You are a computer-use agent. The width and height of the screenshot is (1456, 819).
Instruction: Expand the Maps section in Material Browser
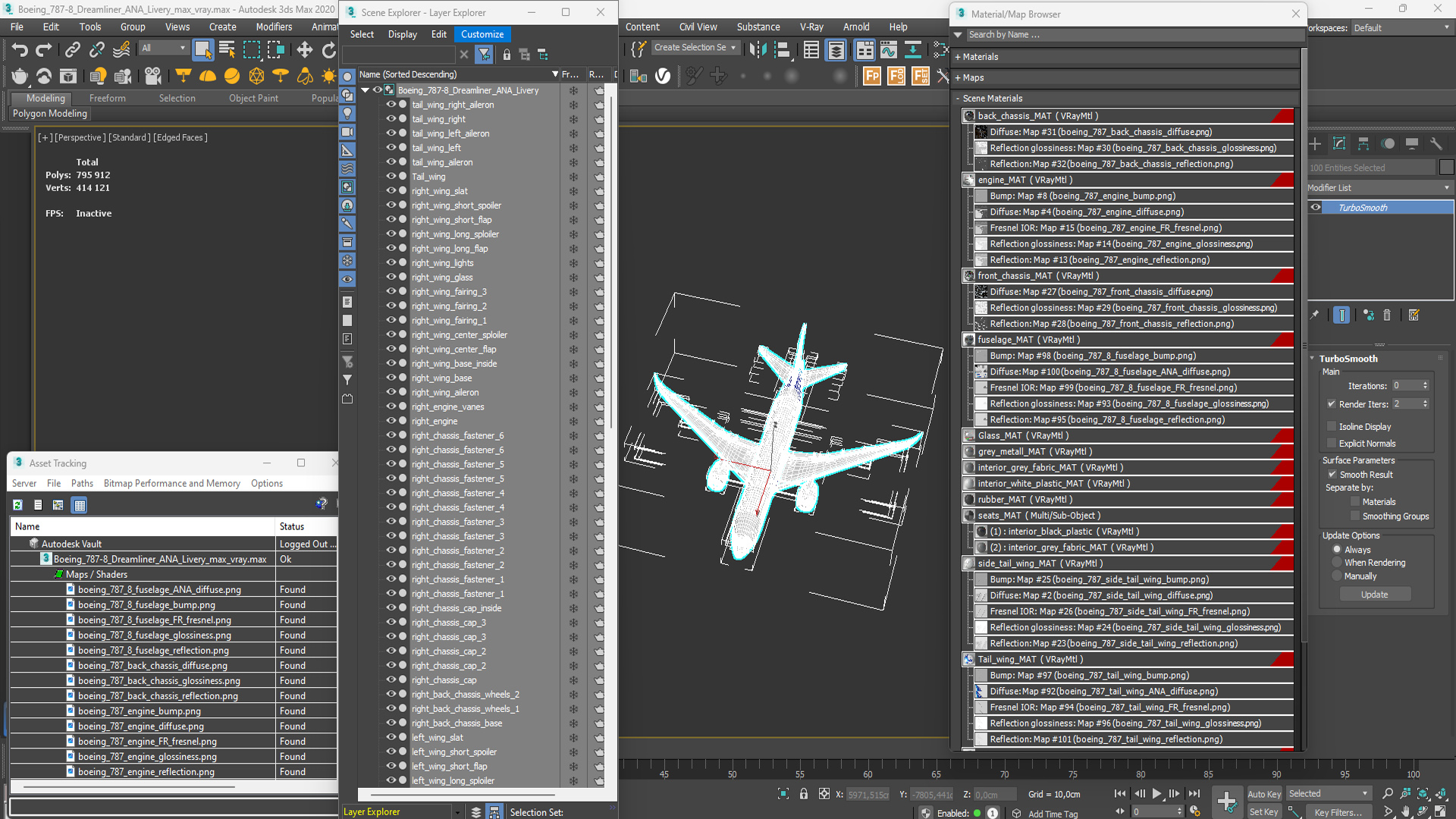(x=958, y=77)
